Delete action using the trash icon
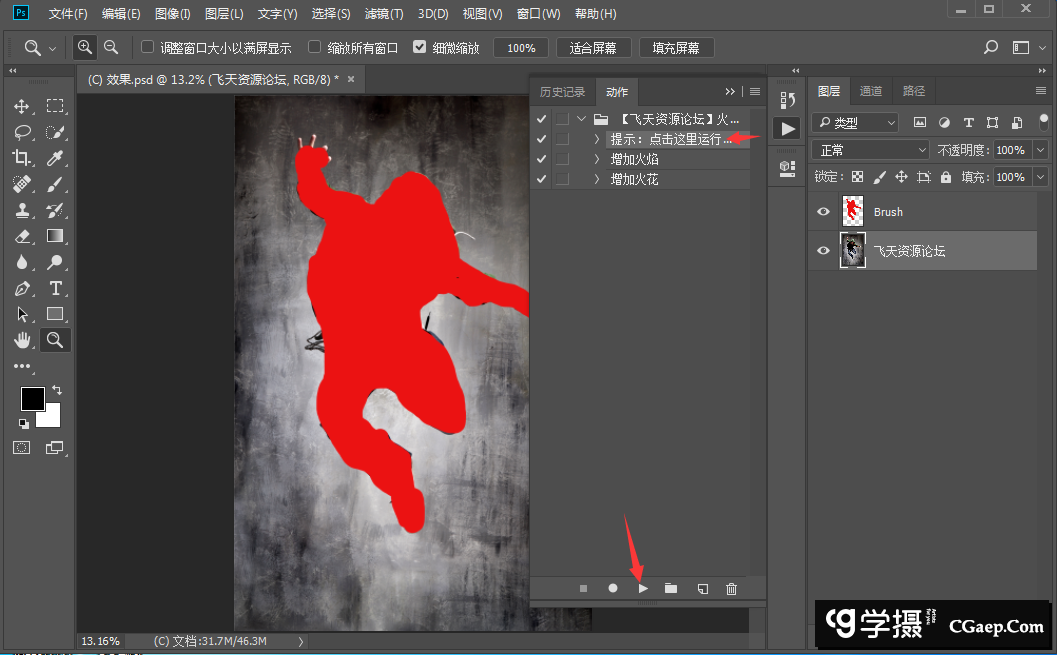 [x=731, y=589]
